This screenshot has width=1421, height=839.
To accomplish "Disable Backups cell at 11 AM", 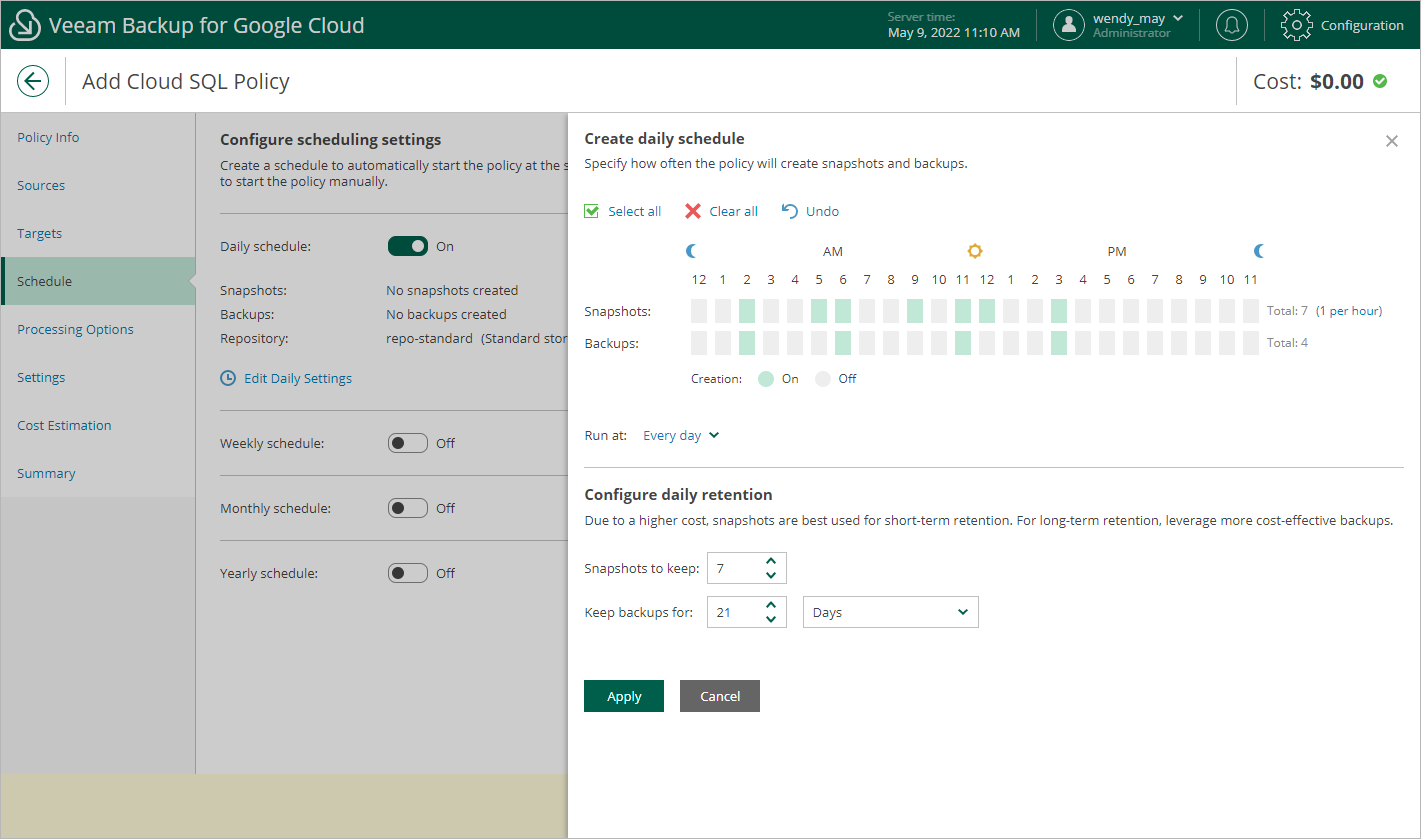I will click(963, 343).
